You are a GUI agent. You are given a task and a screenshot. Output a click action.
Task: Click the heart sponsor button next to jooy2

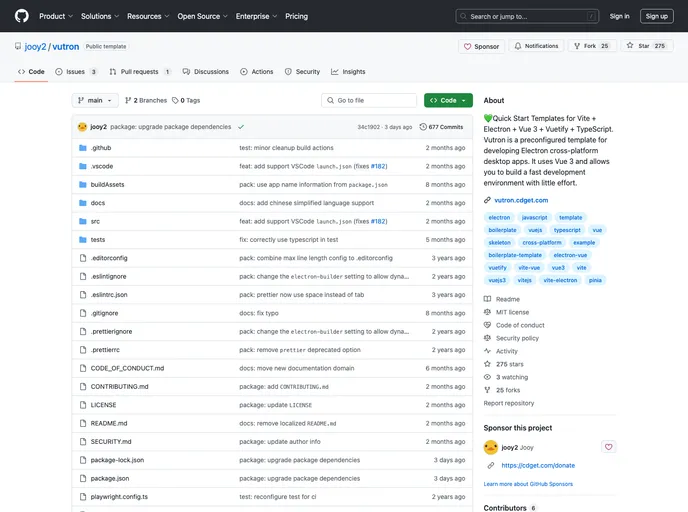608,447
